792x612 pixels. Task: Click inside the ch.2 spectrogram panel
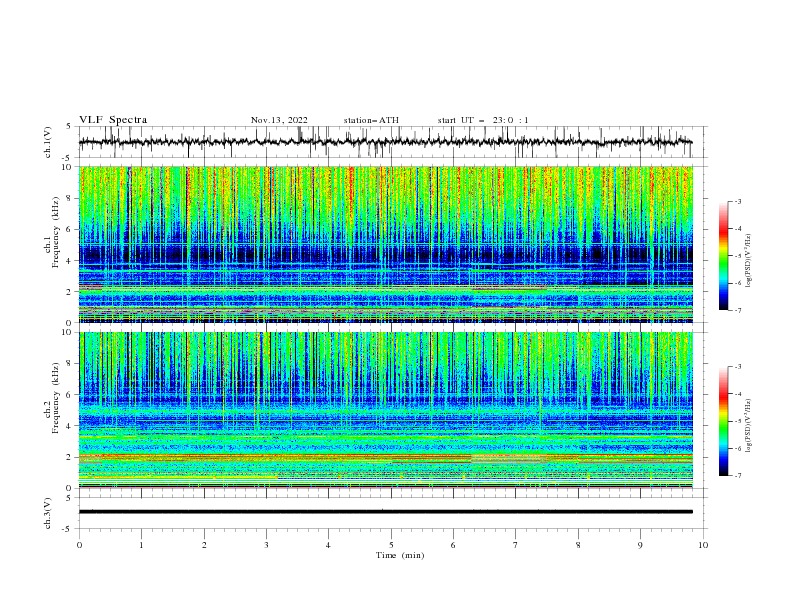pyautogui.click(x=386, y=410)
